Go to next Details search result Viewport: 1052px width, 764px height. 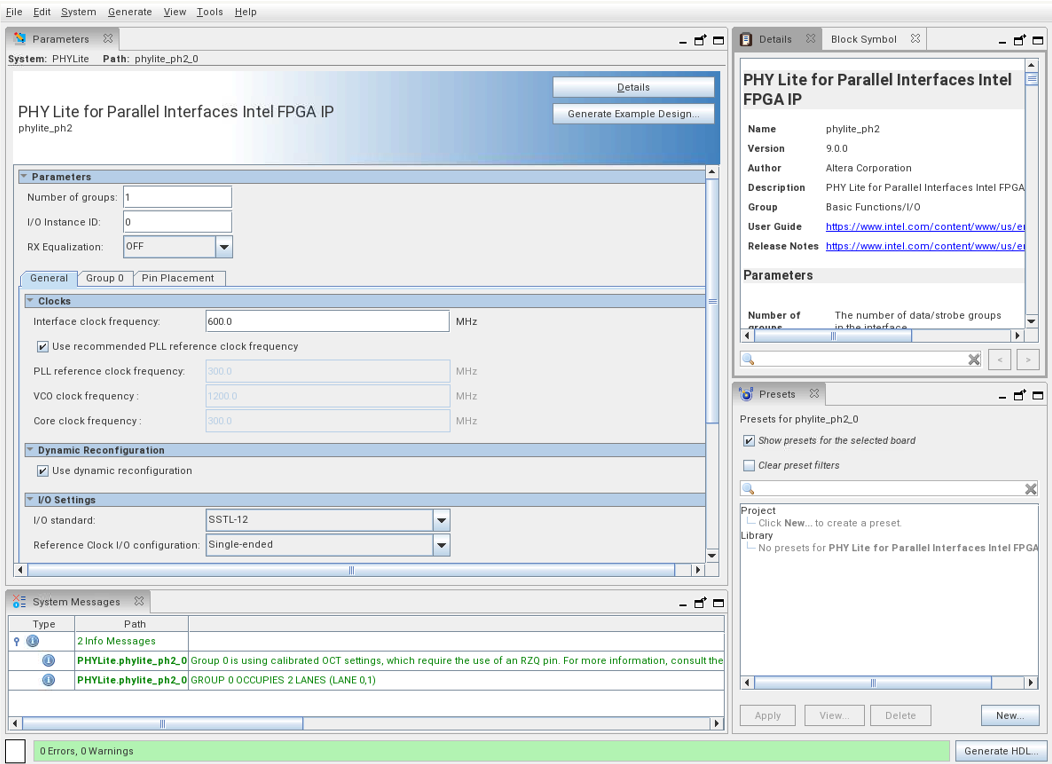(1028, 360)
